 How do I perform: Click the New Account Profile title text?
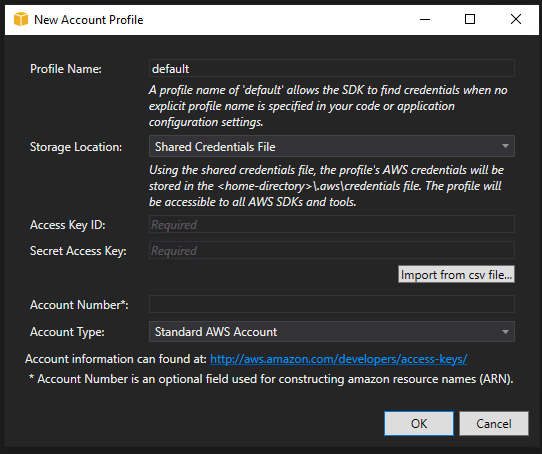pyautogui.click(x=88, y=20)
